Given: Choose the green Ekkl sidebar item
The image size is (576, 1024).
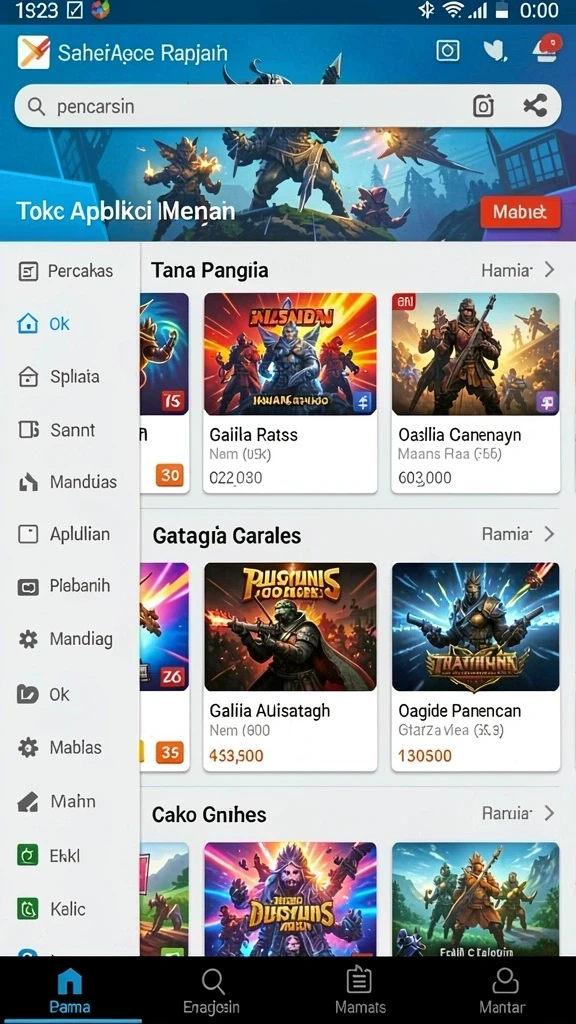Looking at the screenshot, I should (x=49, y=856).
